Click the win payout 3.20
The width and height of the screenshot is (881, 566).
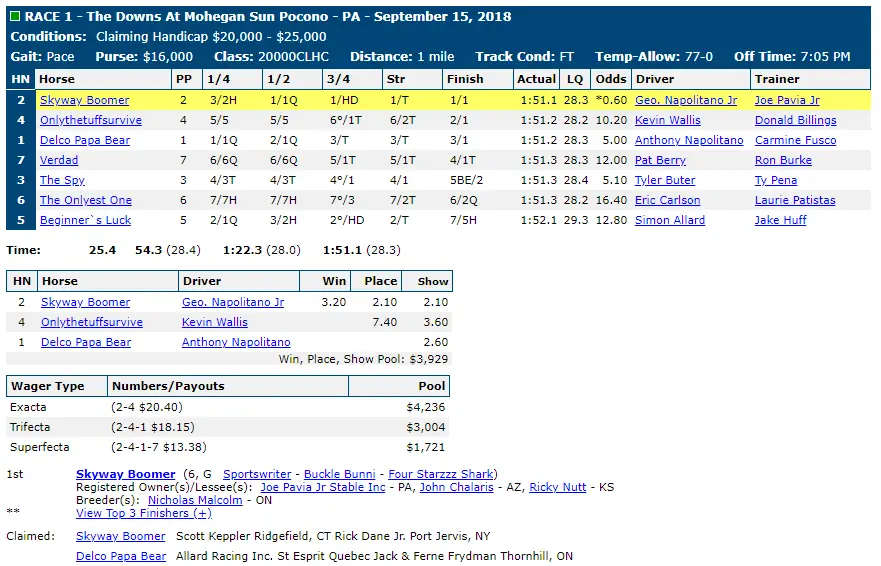click(x=334, y=302)
